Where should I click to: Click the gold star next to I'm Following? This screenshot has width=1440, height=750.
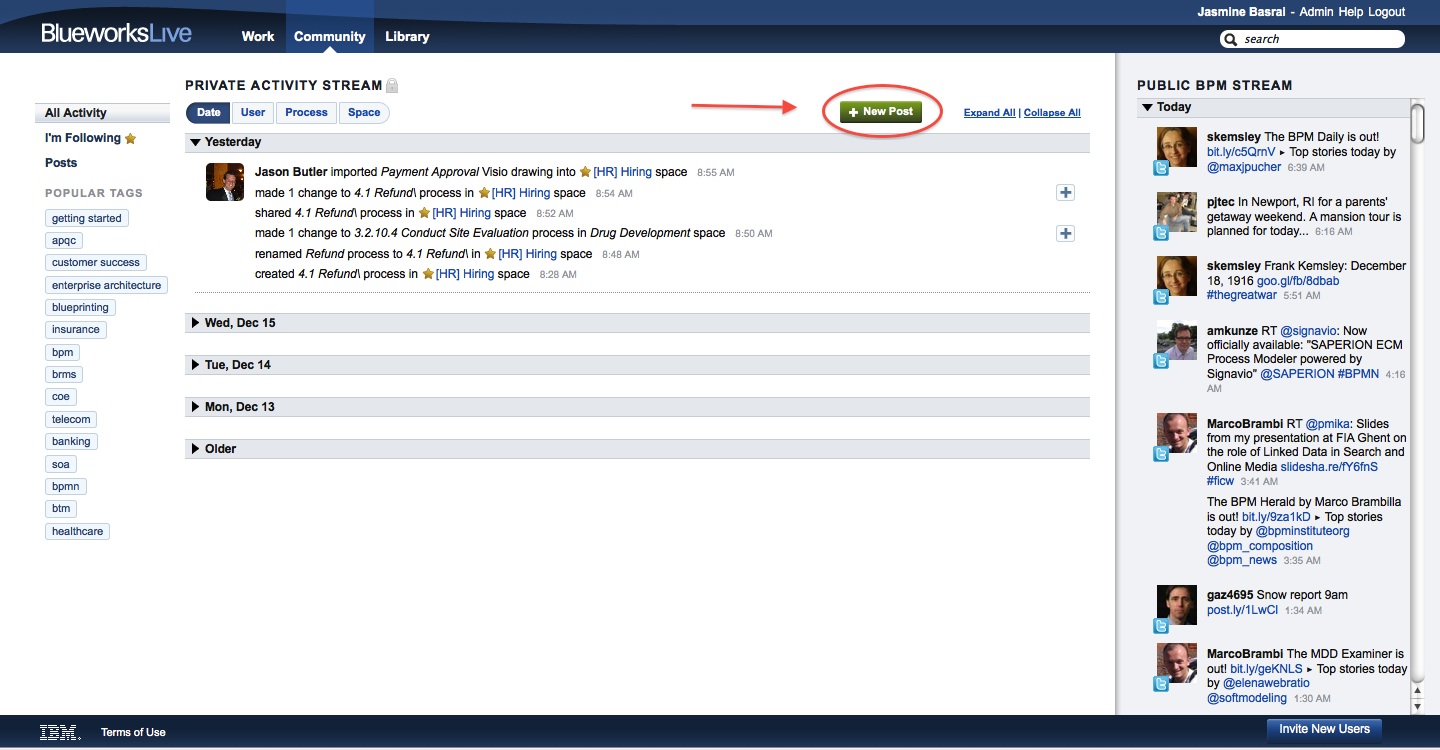click(130, 138)
